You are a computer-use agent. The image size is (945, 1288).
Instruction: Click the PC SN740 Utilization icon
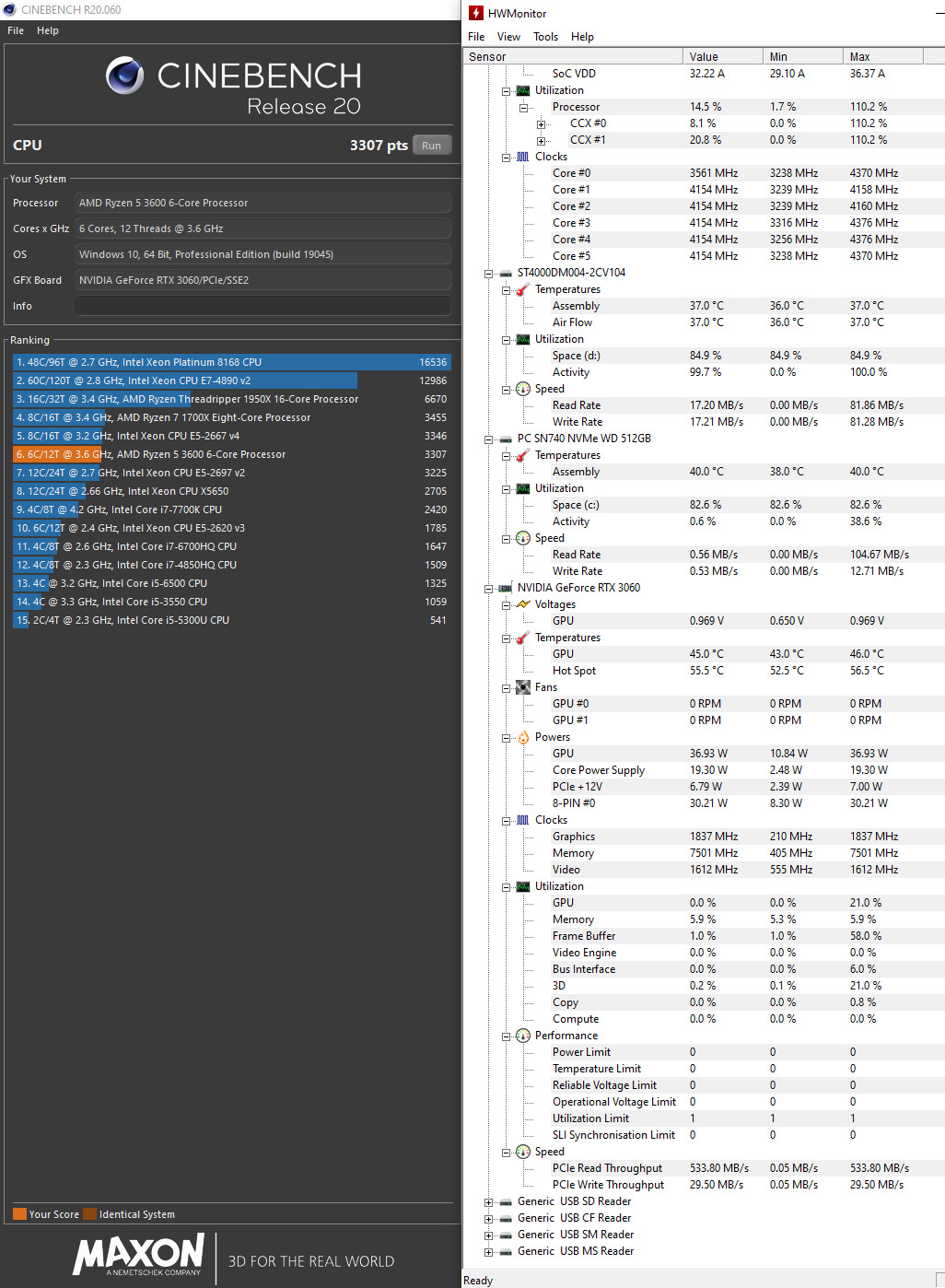523,488
